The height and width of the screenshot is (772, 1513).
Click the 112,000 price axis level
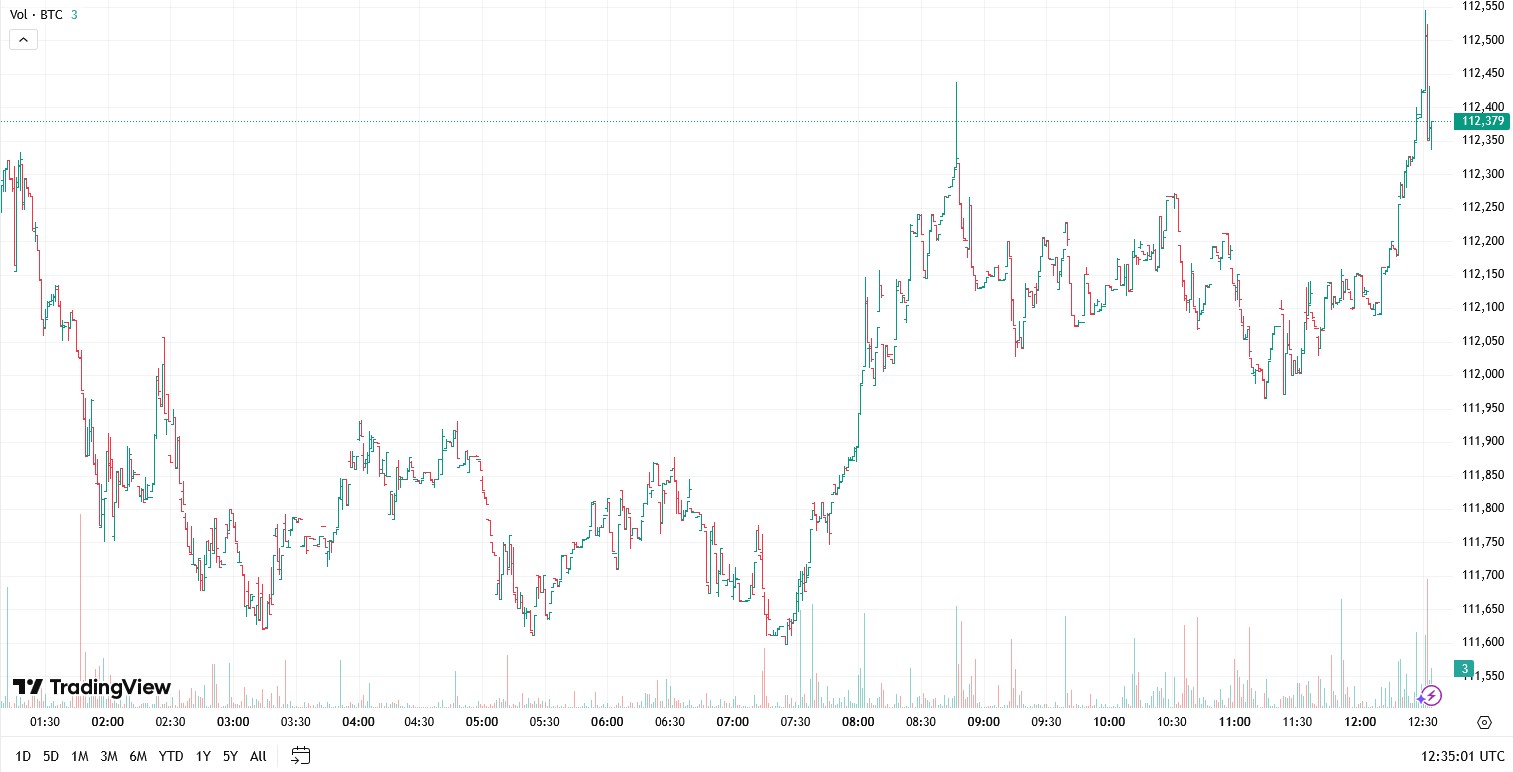tap(1483, 374)
